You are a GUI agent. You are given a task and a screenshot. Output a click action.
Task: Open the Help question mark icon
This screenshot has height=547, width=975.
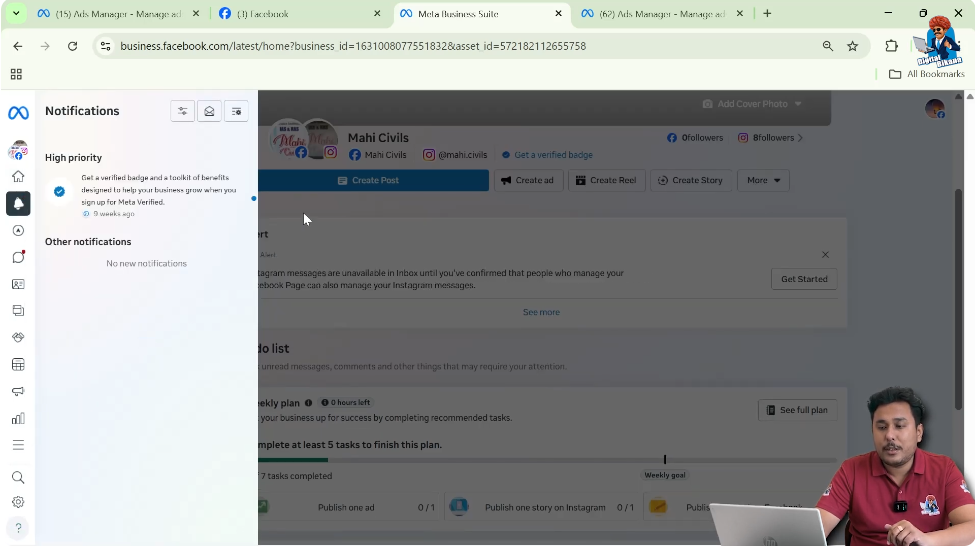coord(18,528)
